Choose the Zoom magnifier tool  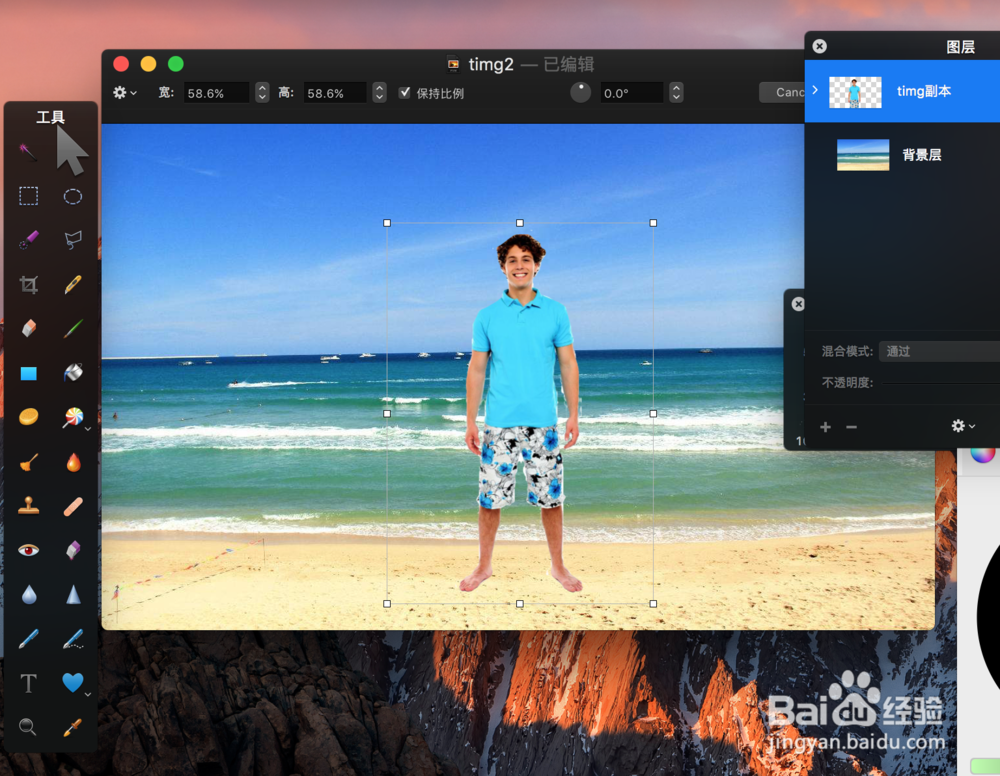pyautogui.click(x=27, y=727)
